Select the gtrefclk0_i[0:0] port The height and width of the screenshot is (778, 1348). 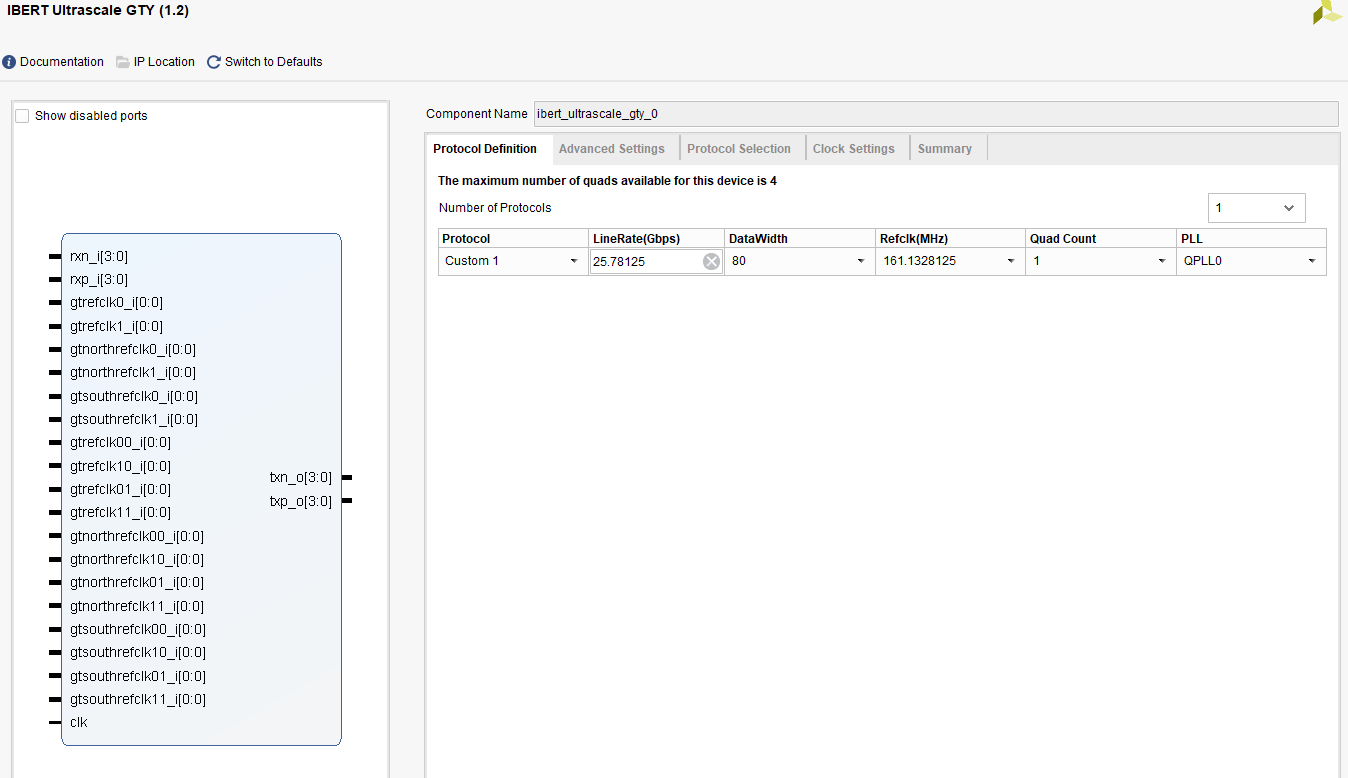(x=116, y=303)
